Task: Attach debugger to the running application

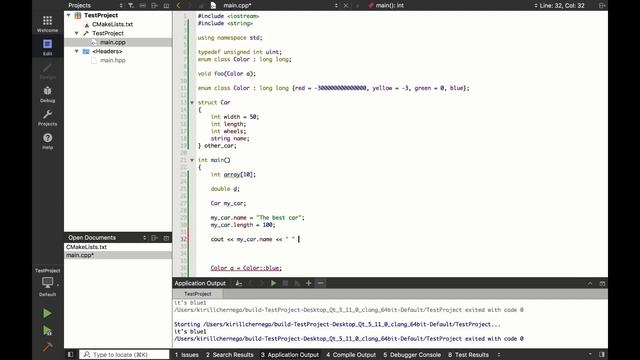Action: [297, 283]
